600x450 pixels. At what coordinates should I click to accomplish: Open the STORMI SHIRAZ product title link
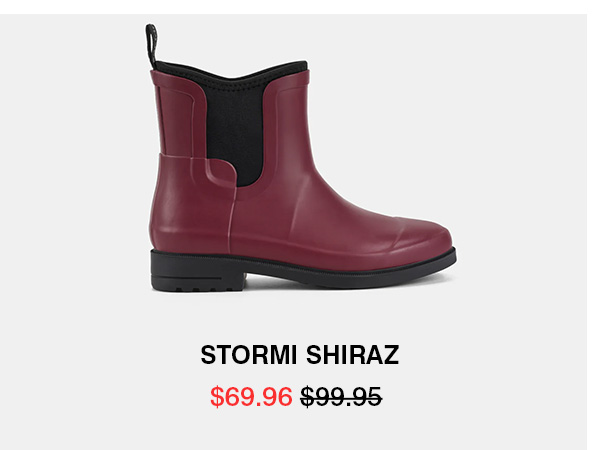click(300, 355)
